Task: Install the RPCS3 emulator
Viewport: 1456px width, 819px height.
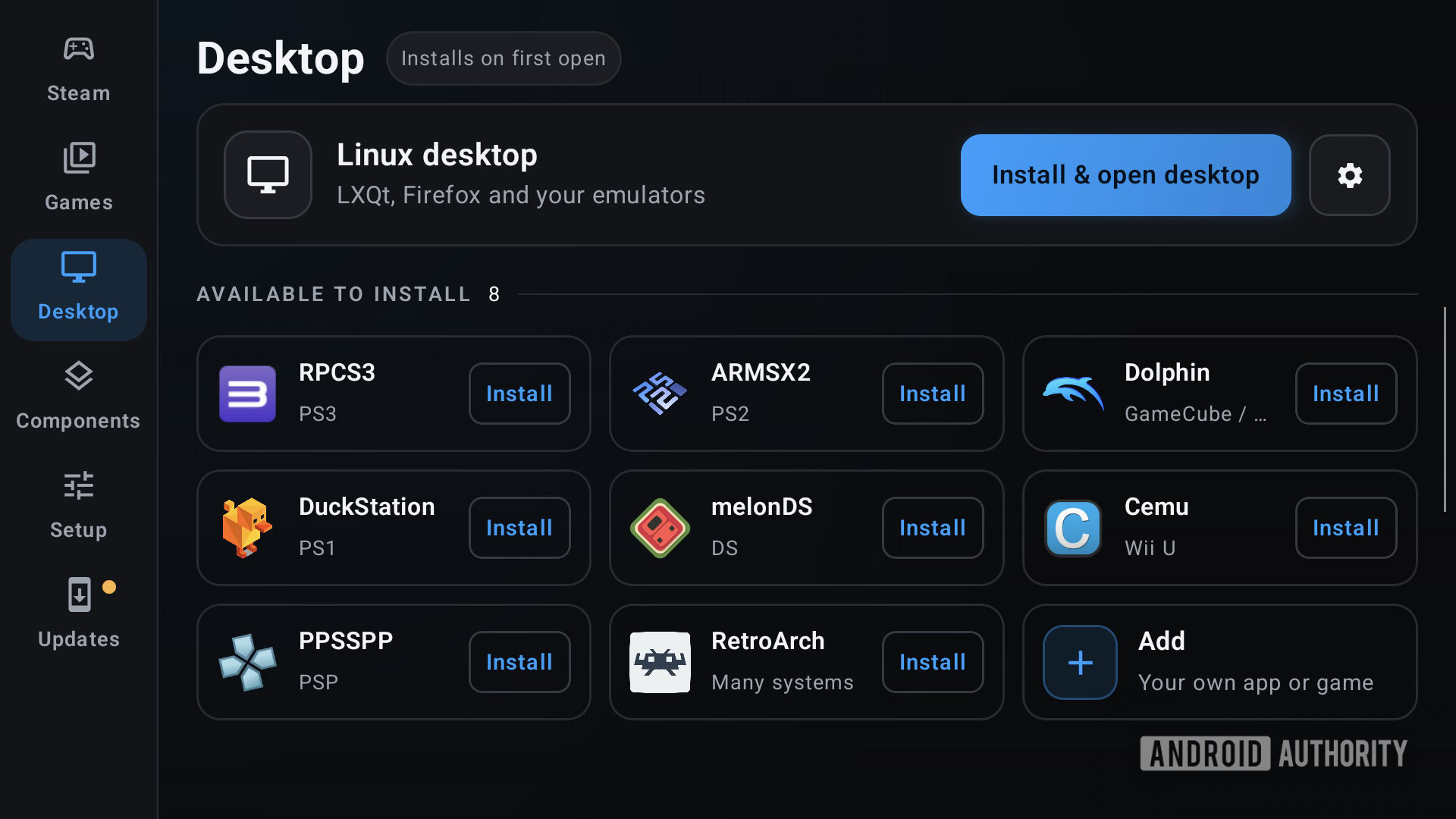Action: 519,394
